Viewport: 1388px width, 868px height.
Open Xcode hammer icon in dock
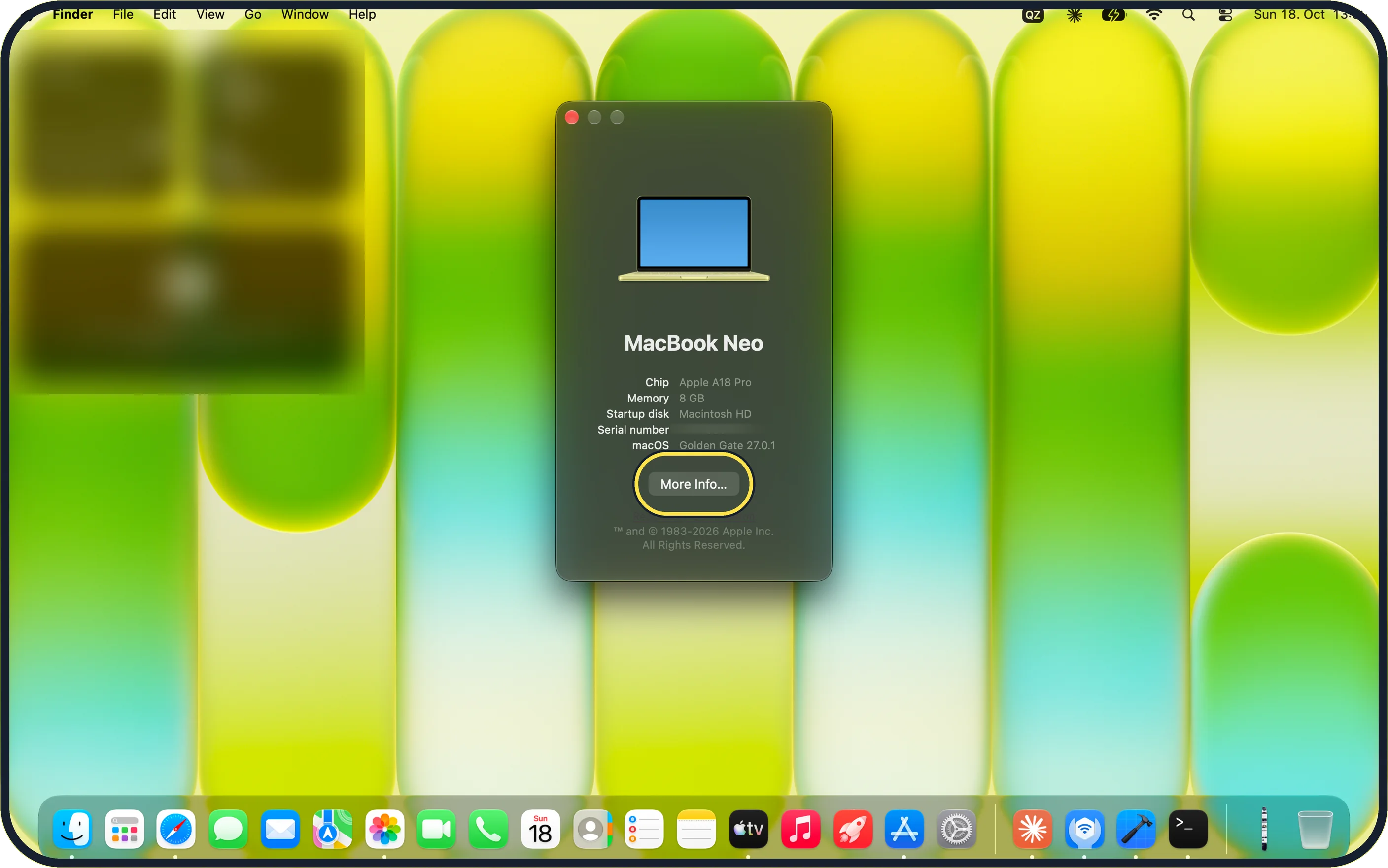pyautogui.click(x=1136, y=829)
